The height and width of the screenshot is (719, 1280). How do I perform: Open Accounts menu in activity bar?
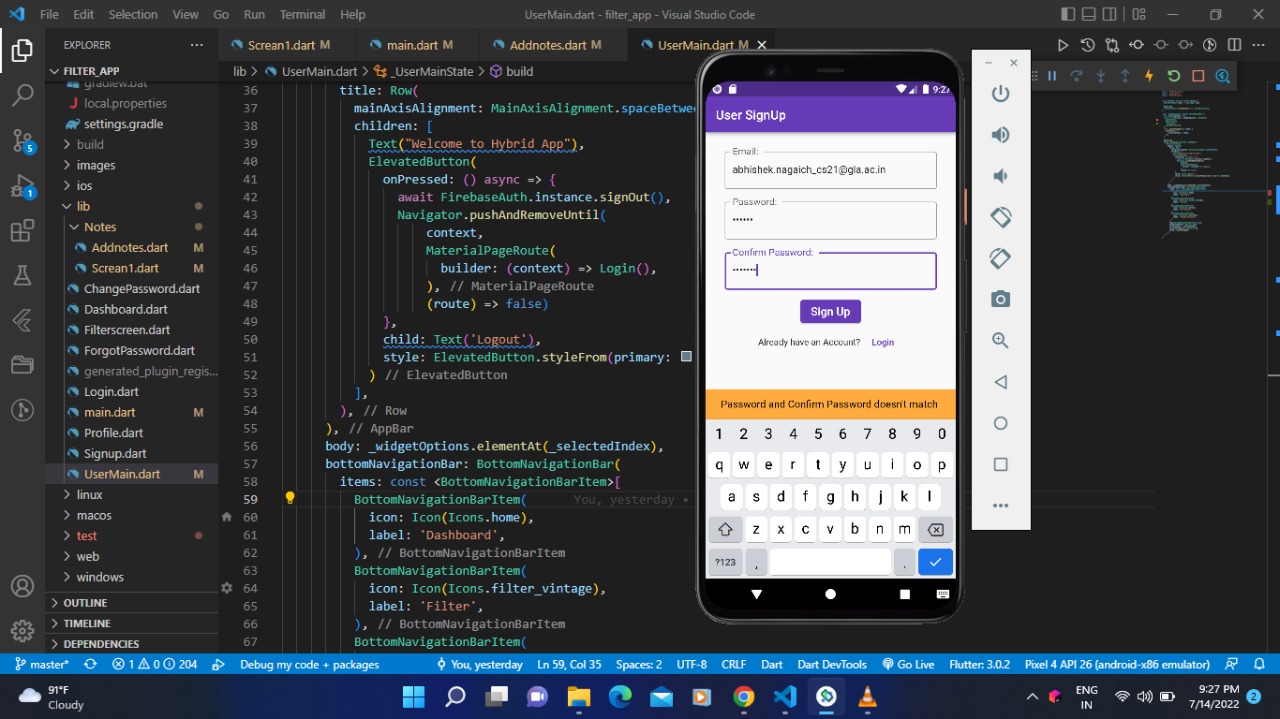coord(22,587)
